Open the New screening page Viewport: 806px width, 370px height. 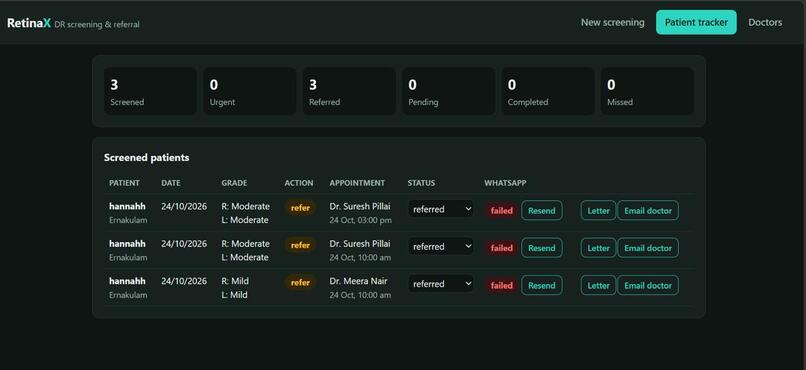pos(612,23)
